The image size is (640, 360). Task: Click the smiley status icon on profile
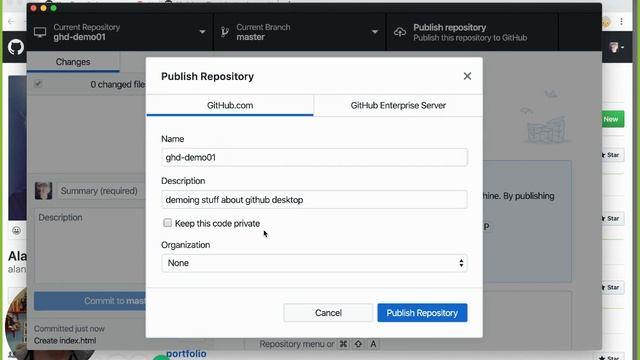(16, 231)
